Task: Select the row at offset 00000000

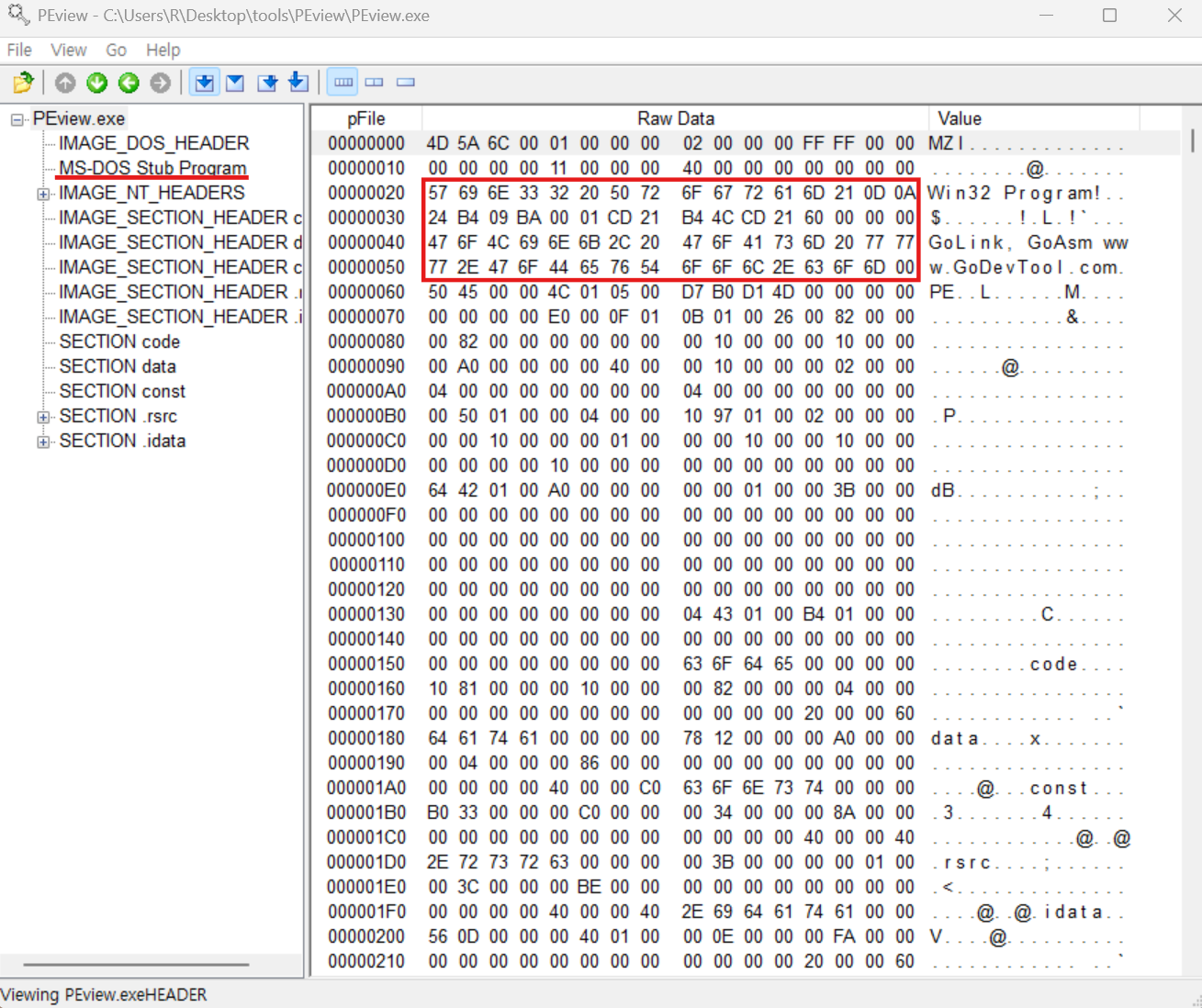Action: [746, 143]
